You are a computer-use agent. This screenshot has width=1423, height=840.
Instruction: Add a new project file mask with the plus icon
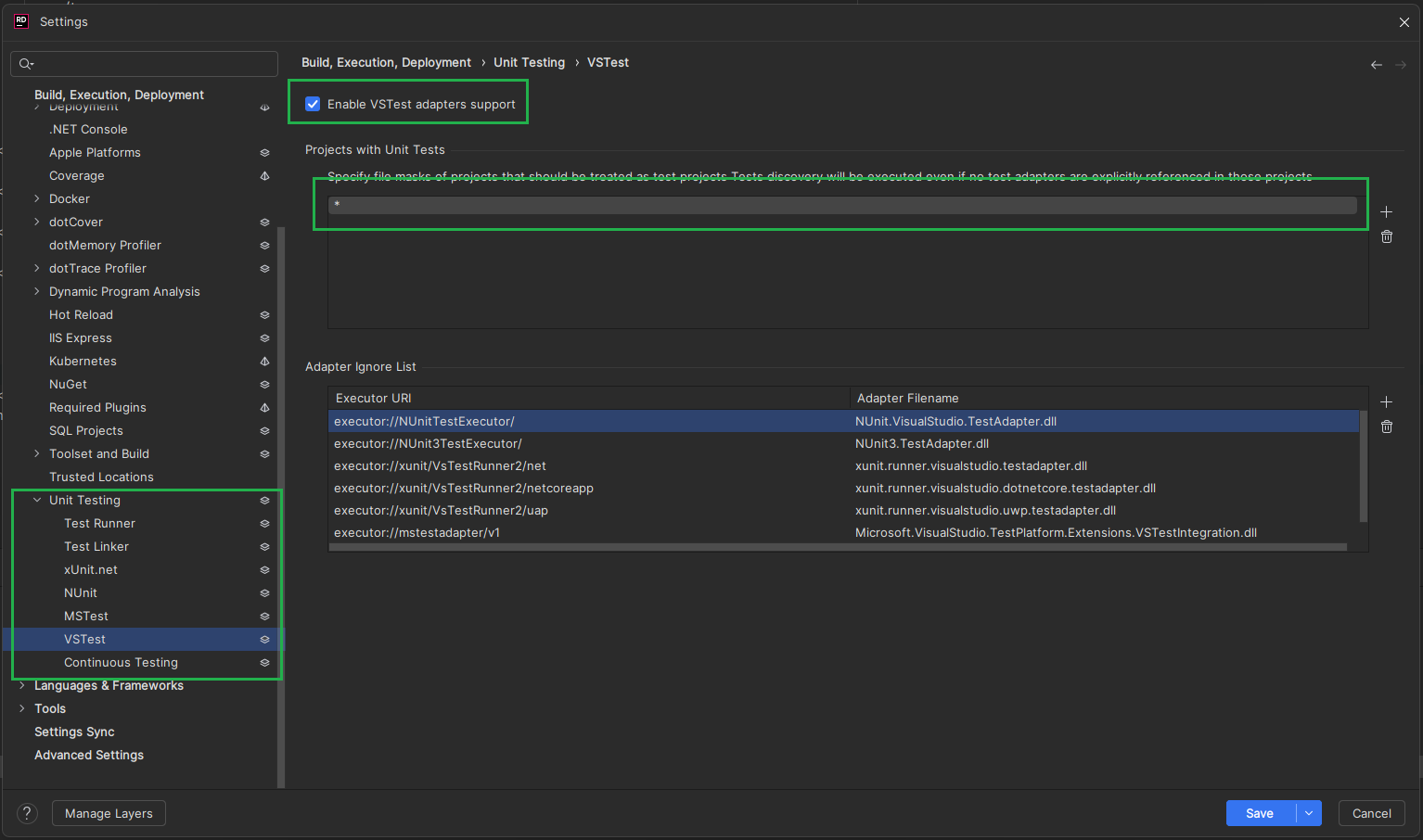pos(1386,211)
